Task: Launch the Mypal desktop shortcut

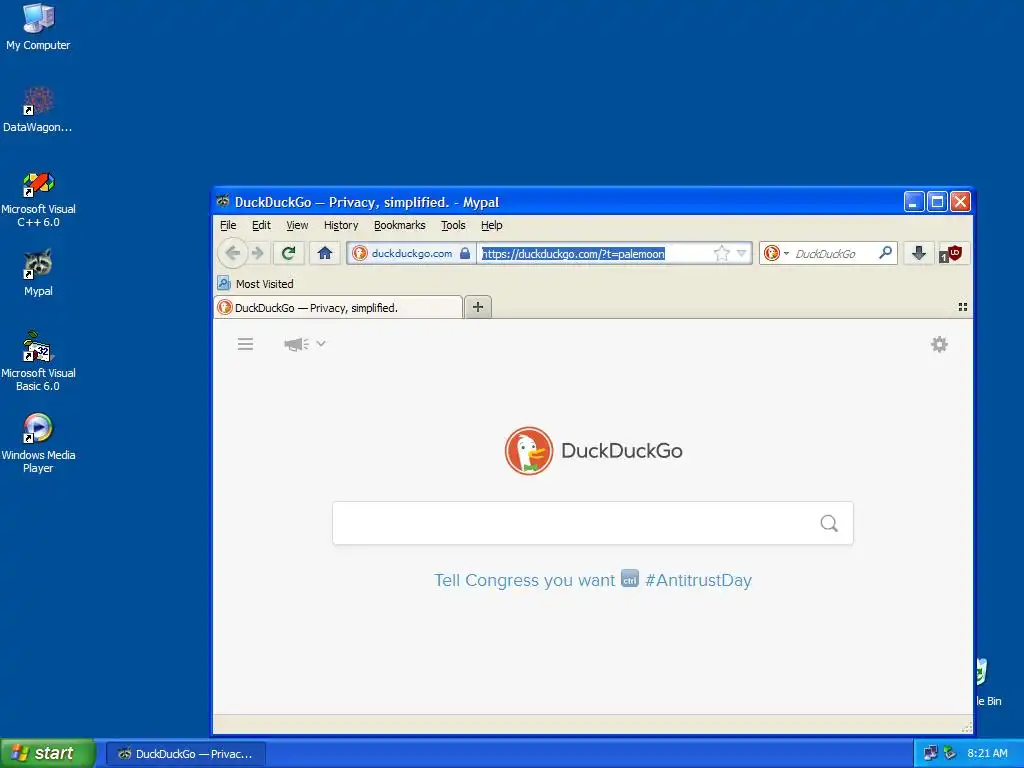Action: (38, 273)
